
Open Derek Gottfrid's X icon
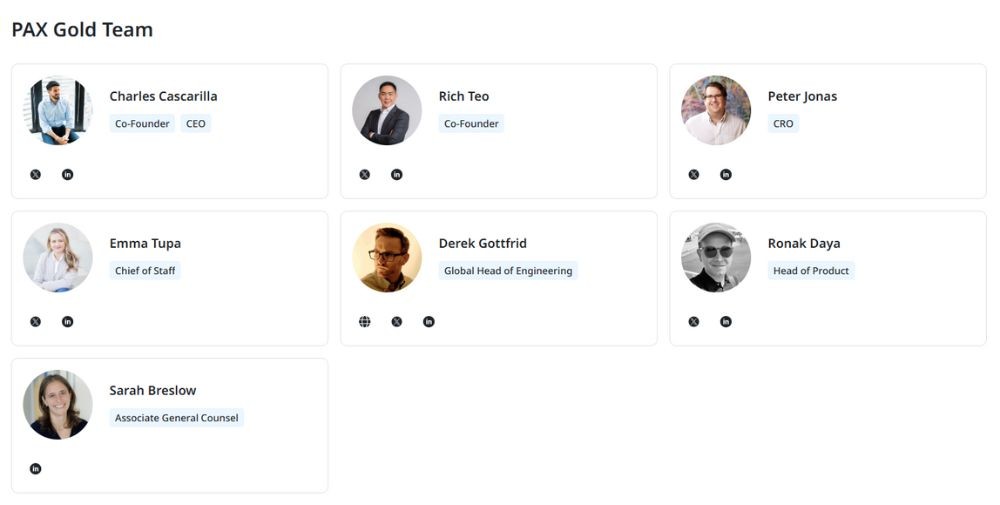pyautogui.click(x=397, y=322)
